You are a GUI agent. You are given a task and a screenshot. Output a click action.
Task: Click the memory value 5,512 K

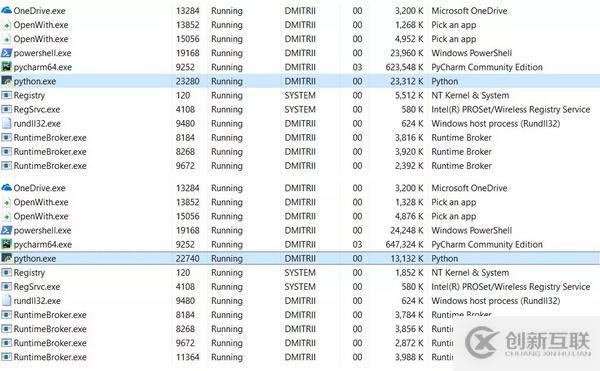[x=409, y=95]
